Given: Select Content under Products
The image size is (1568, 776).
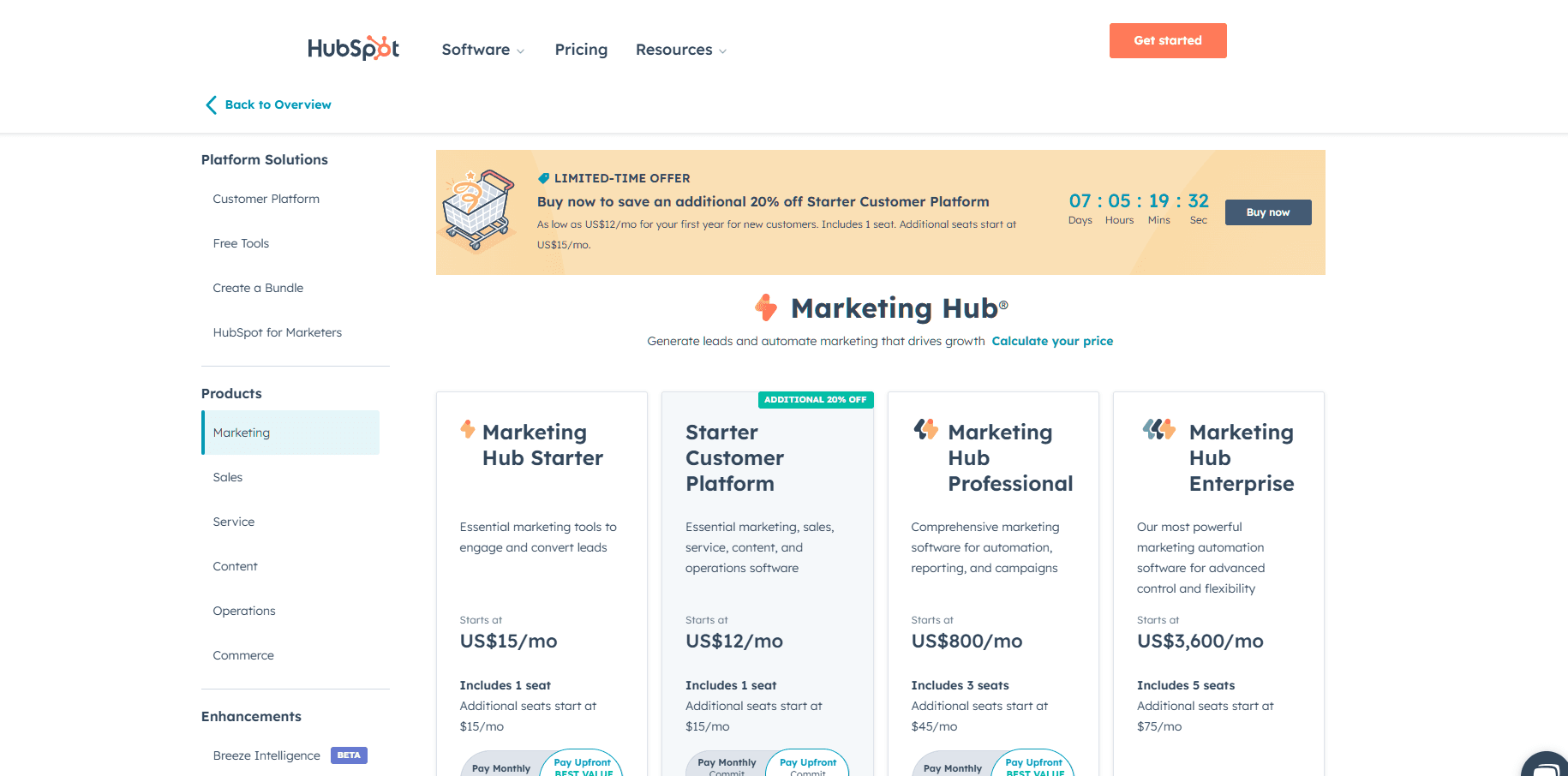Looking at the screenshot, I should (x=235, y=566).
